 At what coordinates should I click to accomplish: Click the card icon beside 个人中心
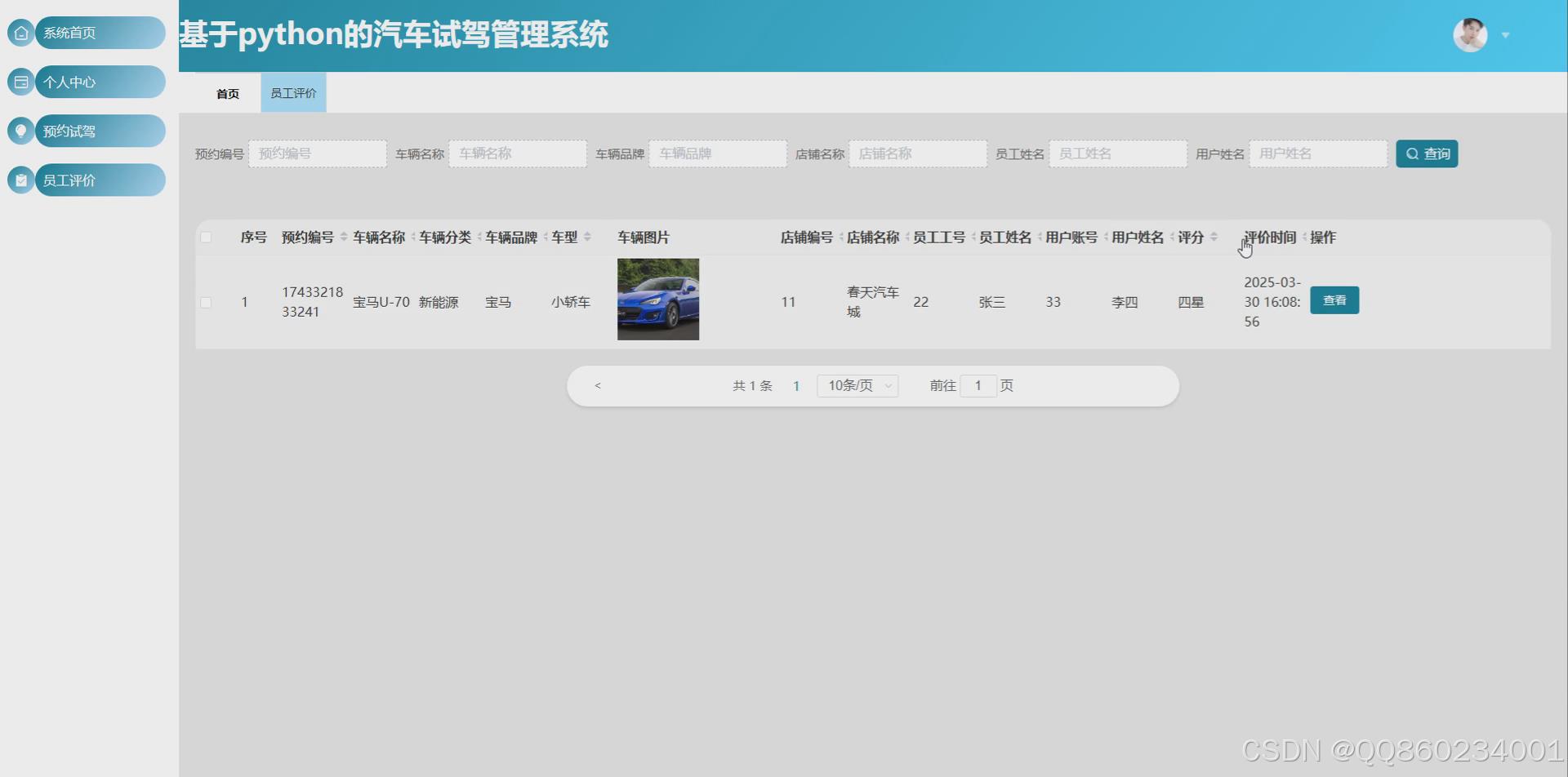tap(21, 82)
